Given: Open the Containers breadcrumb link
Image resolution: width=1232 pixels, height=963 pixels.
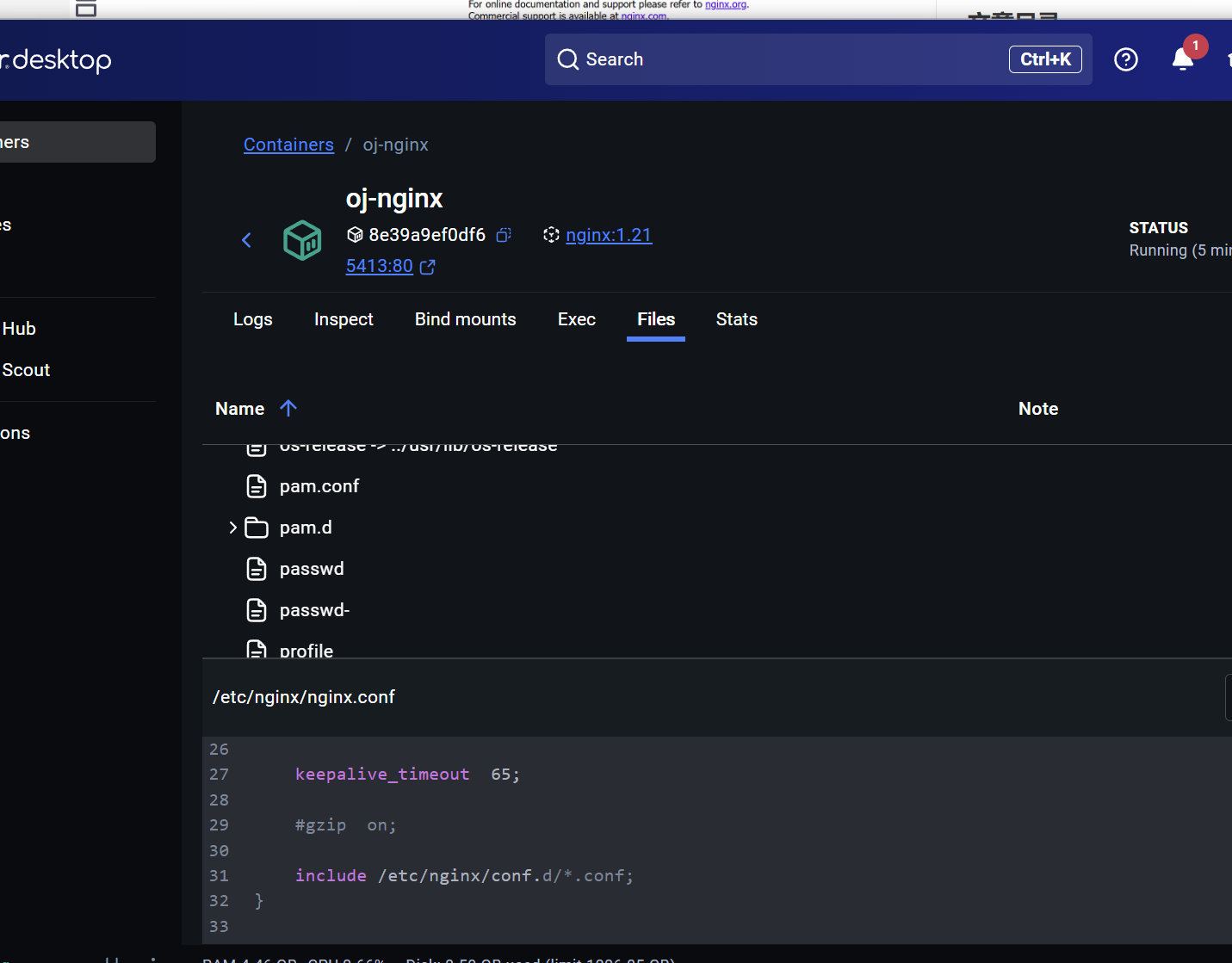Looking at the screenshot, I should point(288,145).
